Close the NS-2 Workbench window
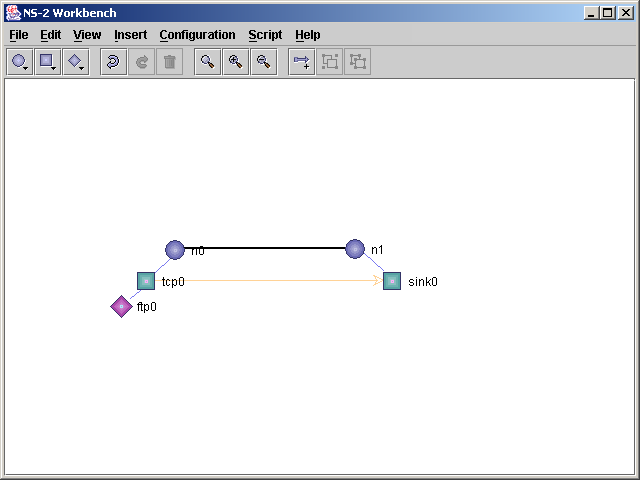Image resolution: width=640 pixels, height=480 pixels. [626, 13]
